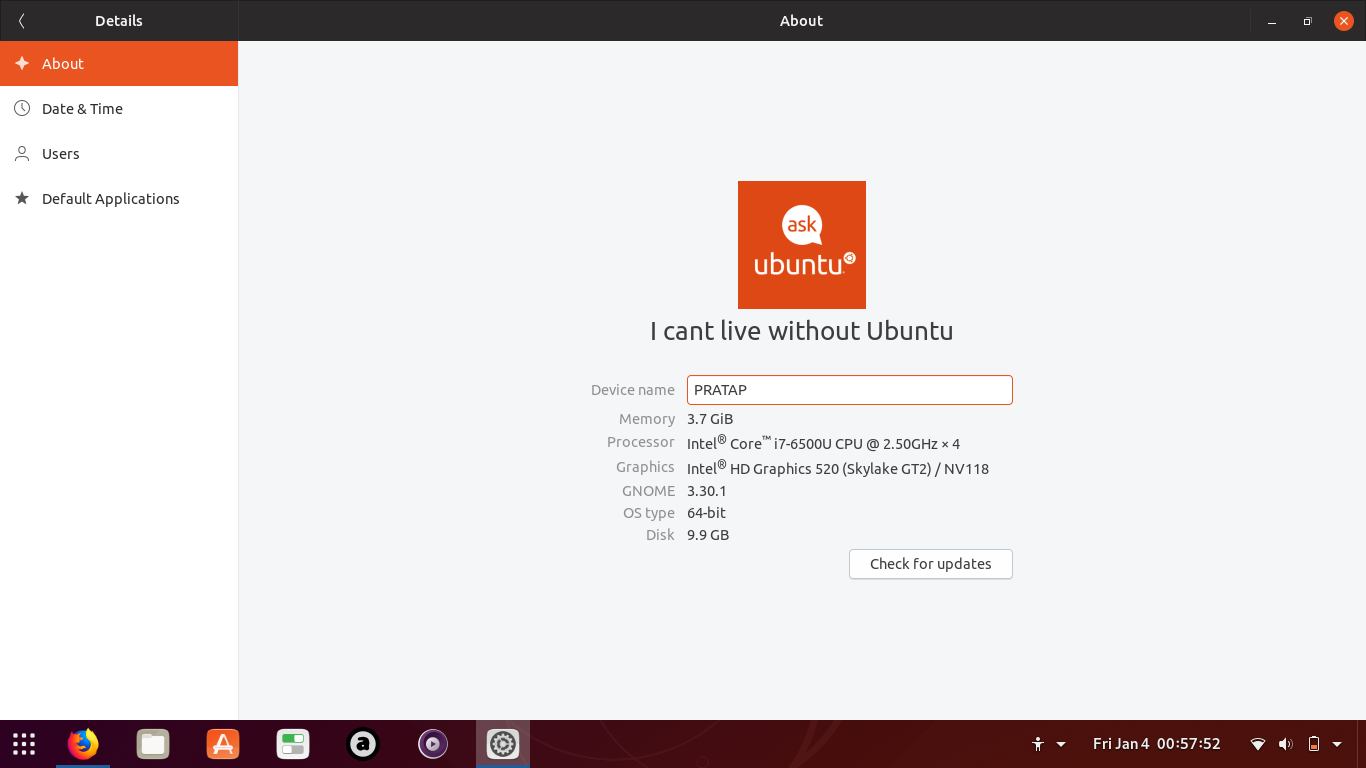Open GNOME Tweaks from the dock

[x=292, y=744]
